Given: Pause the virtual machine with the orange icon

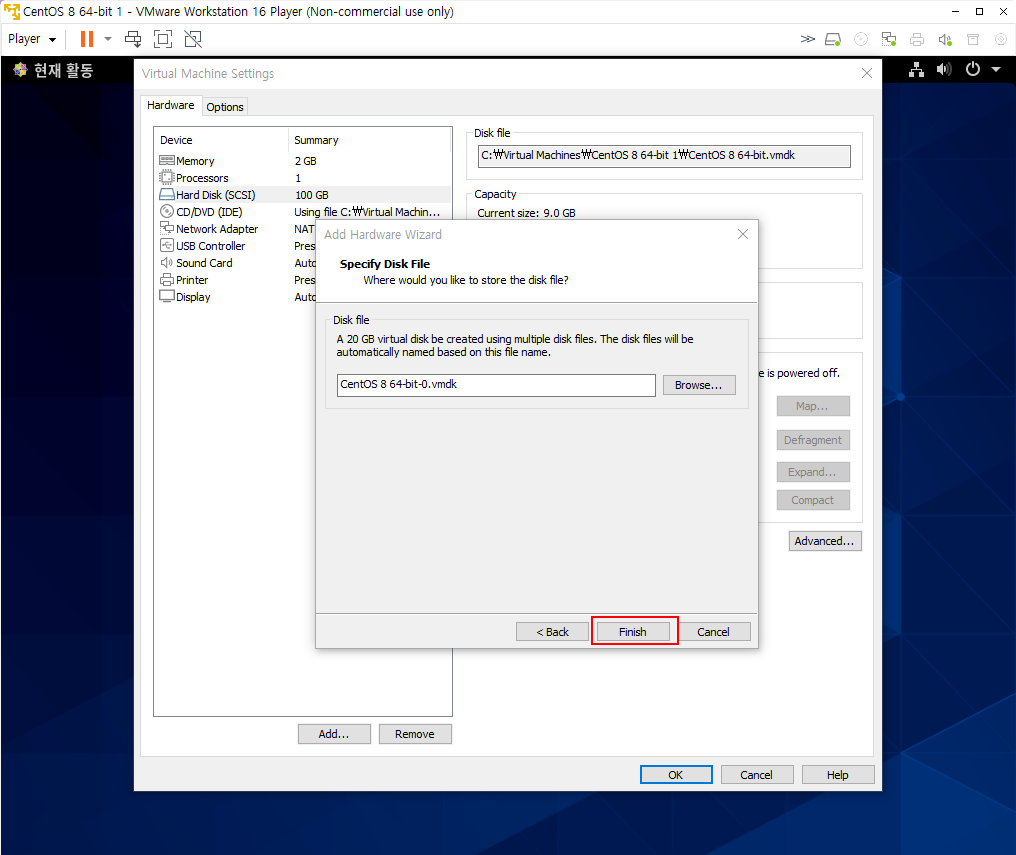Looking at the screenshot, I should pos(87,39).
